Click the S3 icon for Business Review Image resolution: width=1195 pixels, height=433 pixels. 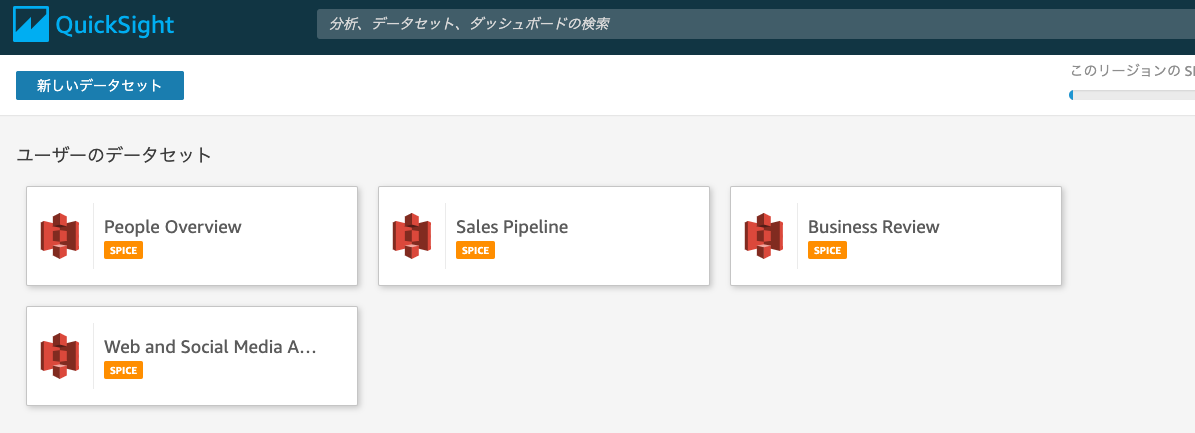click(764, 236)
